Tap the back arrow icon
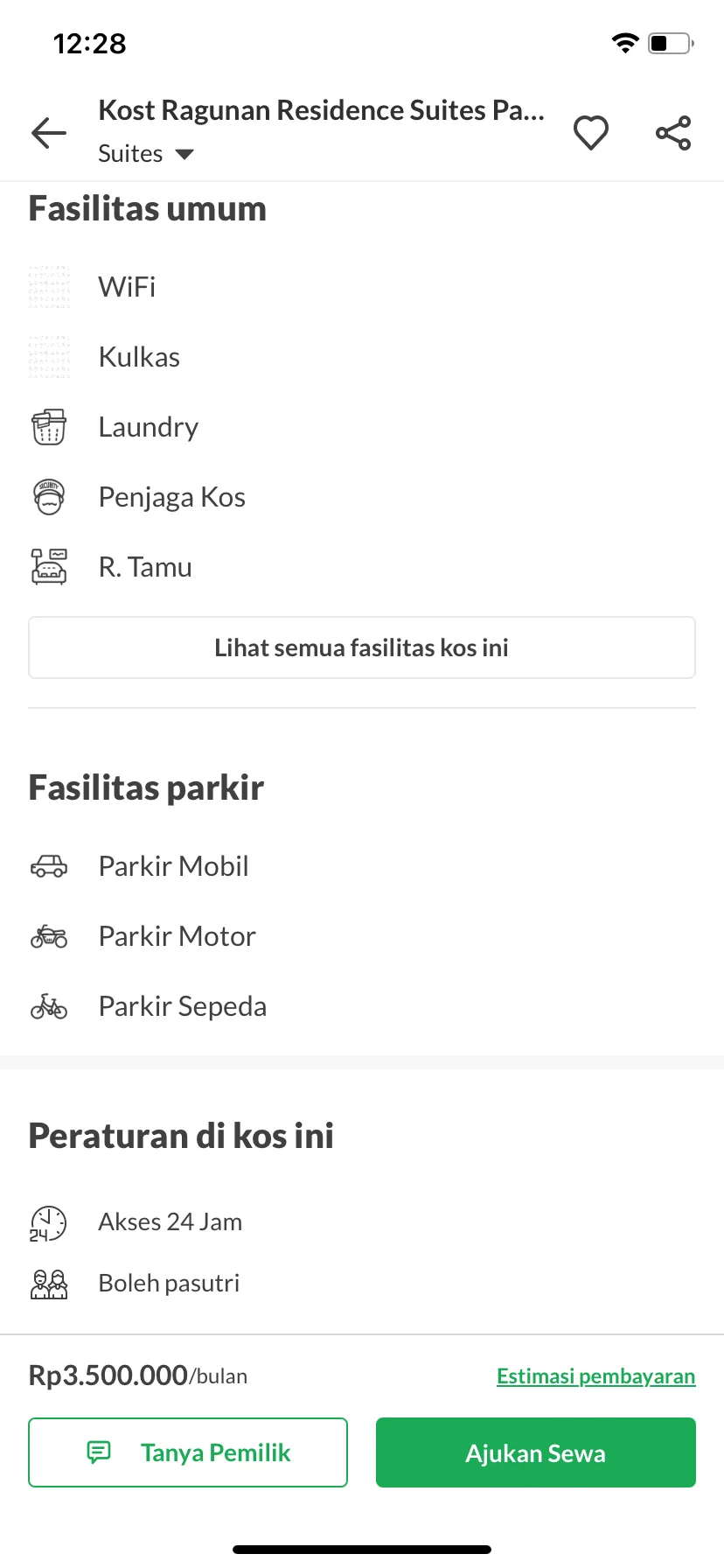The height and width of the screenshot is (1568, 724). click(49, 133)
